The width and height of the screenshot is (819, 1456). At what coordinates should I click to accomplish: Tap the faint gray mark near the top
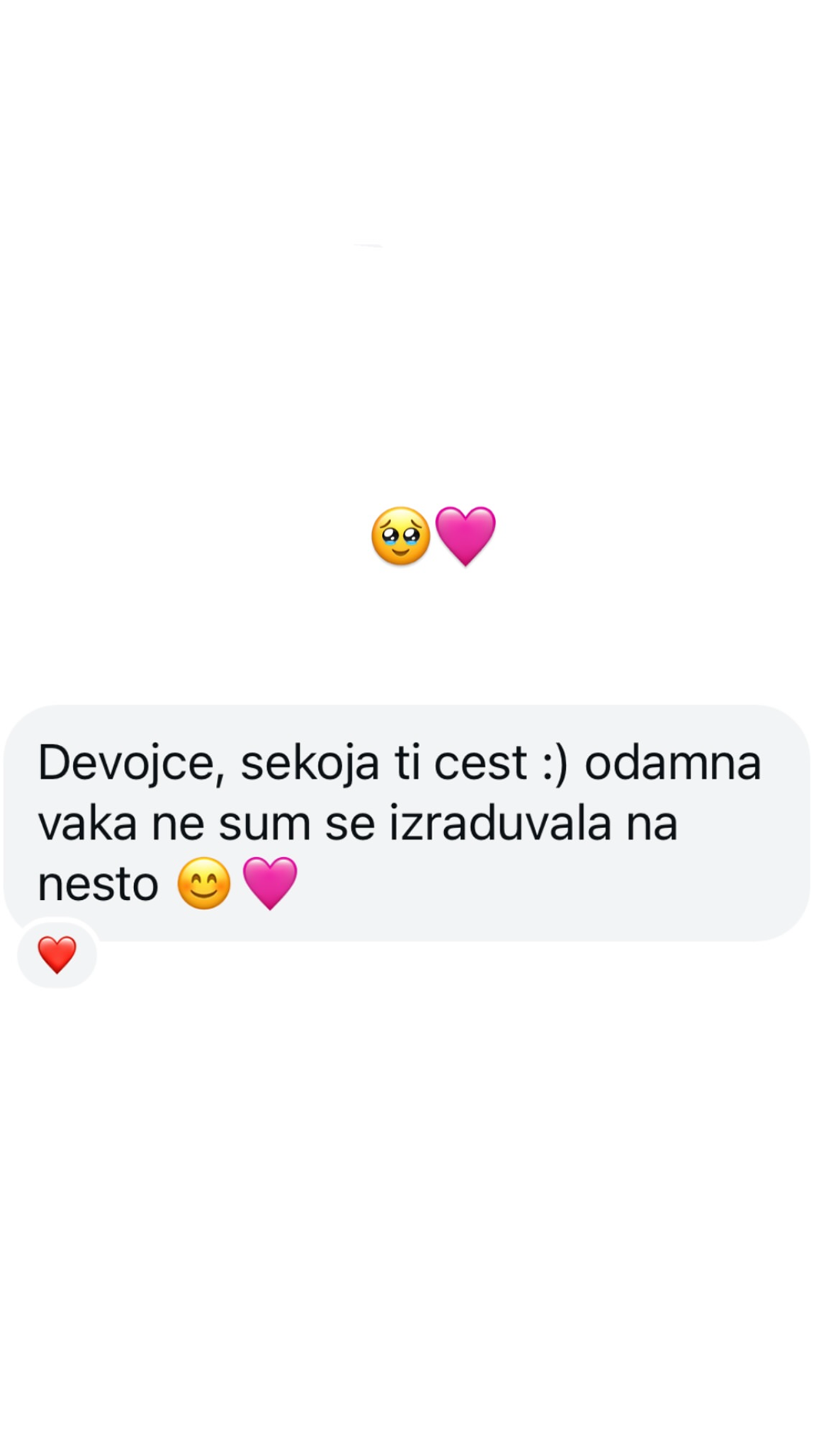[368, 245]
